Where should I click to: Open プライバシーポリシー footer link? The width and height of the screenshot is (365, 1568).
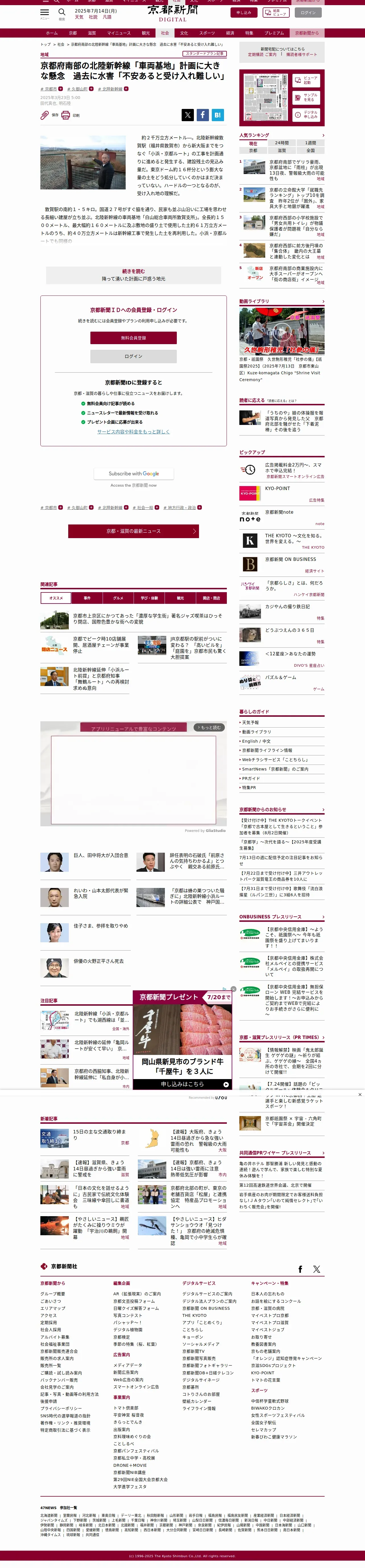pos(61,1408)
